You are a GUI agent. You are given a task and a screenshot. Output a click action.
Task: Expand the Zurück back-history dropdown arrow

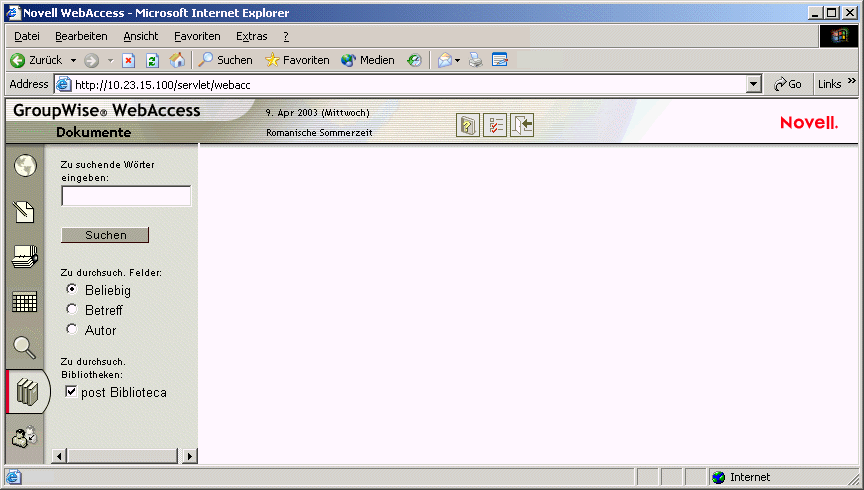(73, 60)
